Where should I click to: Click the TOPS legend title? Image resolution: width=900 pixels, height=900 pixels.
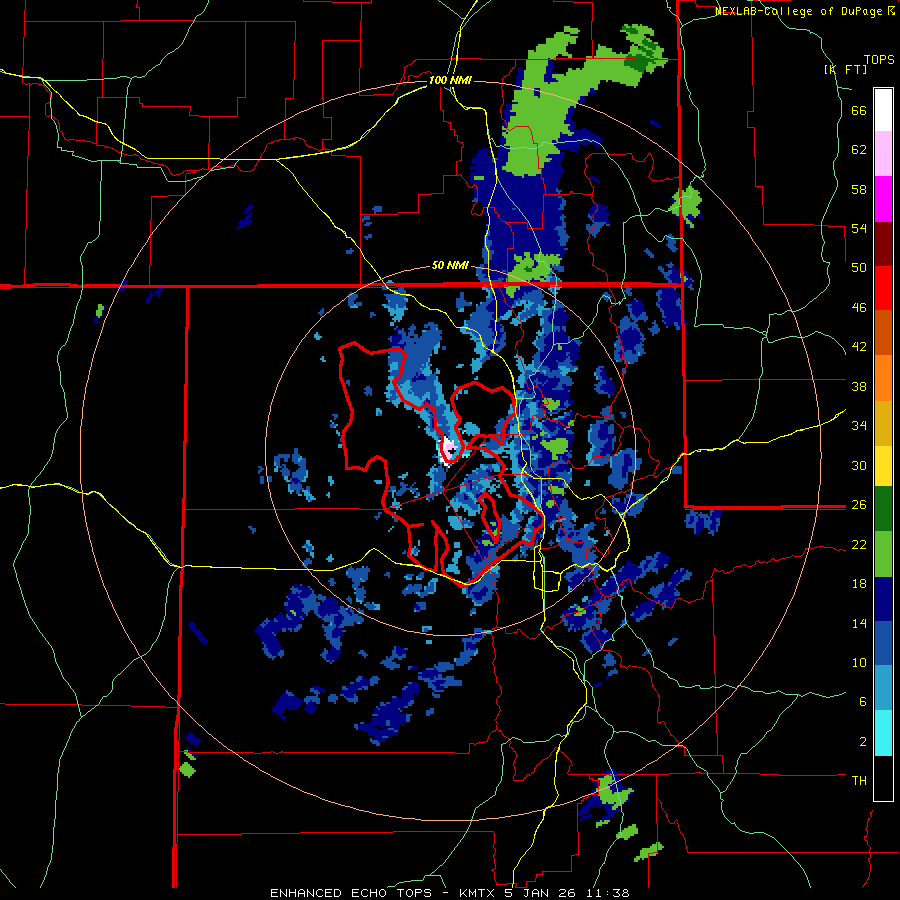click(x=879, y=60)
